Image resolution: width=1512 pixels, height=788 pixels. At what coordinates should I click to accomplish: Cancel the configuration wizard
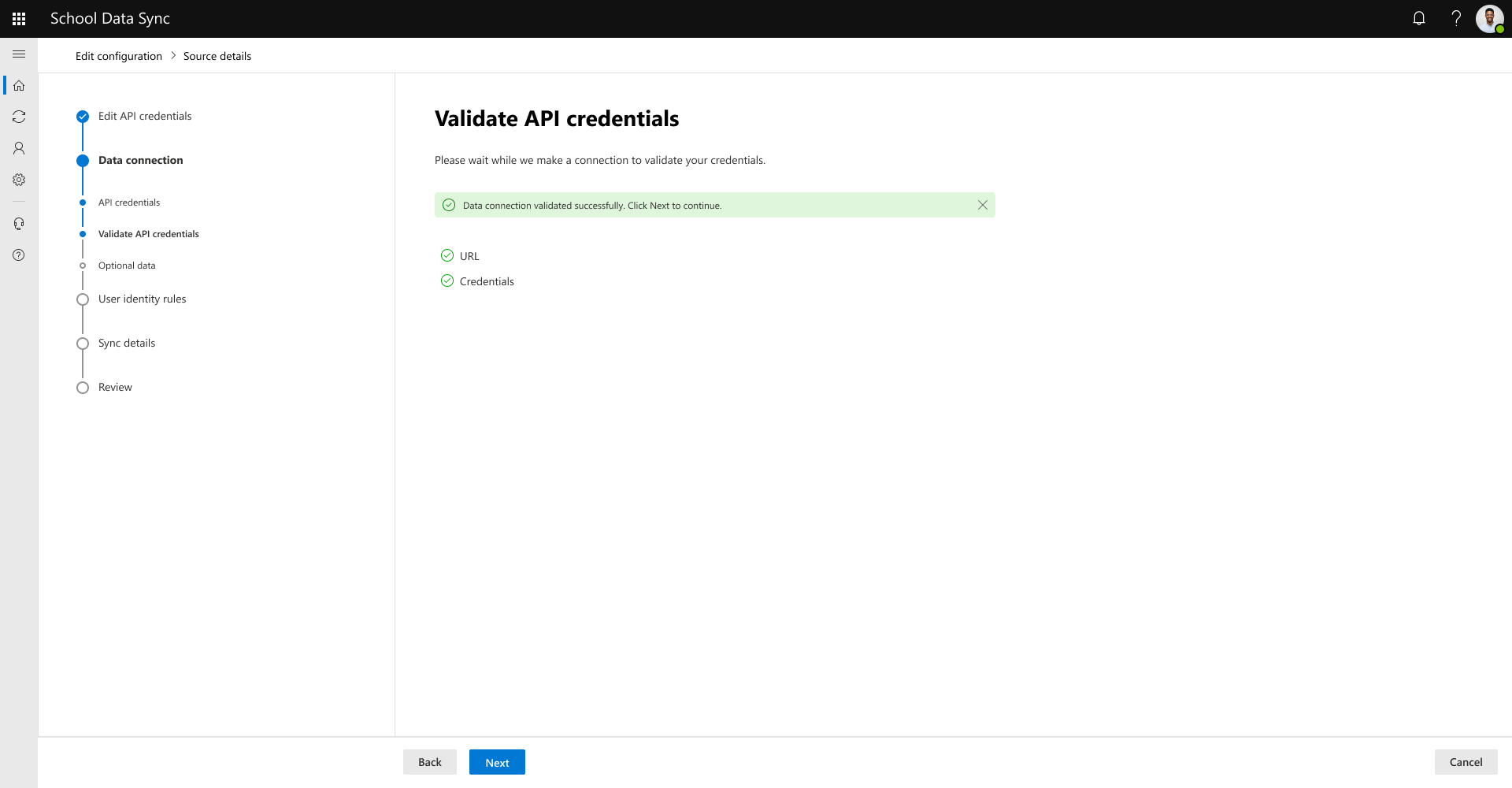[x=1466, y=762]
